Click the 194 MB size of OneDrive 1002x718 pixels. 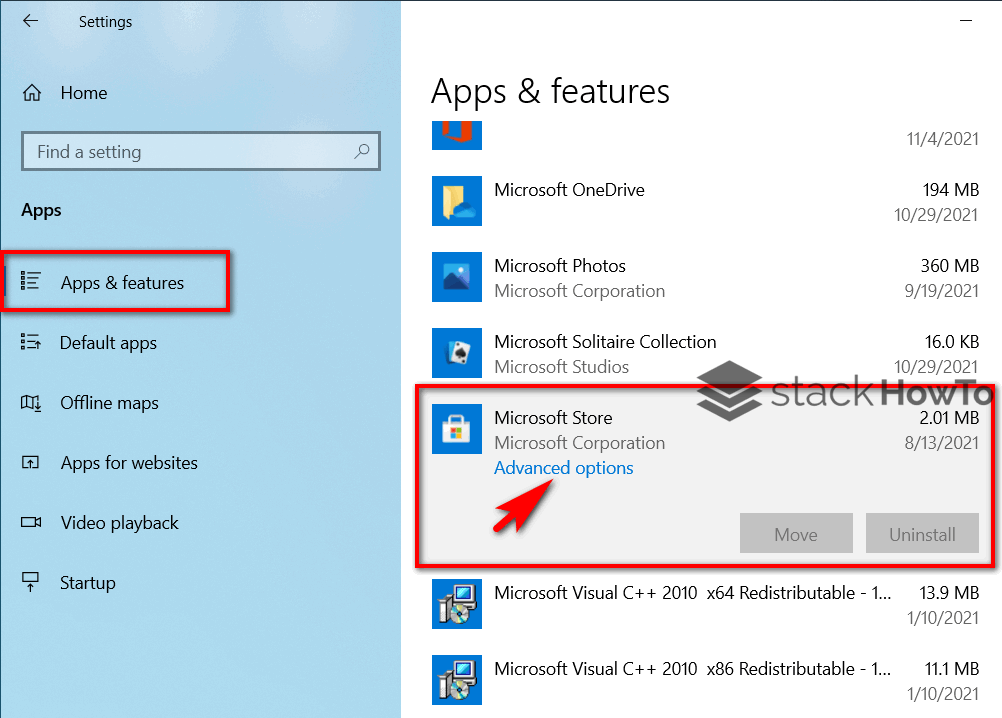951,190
